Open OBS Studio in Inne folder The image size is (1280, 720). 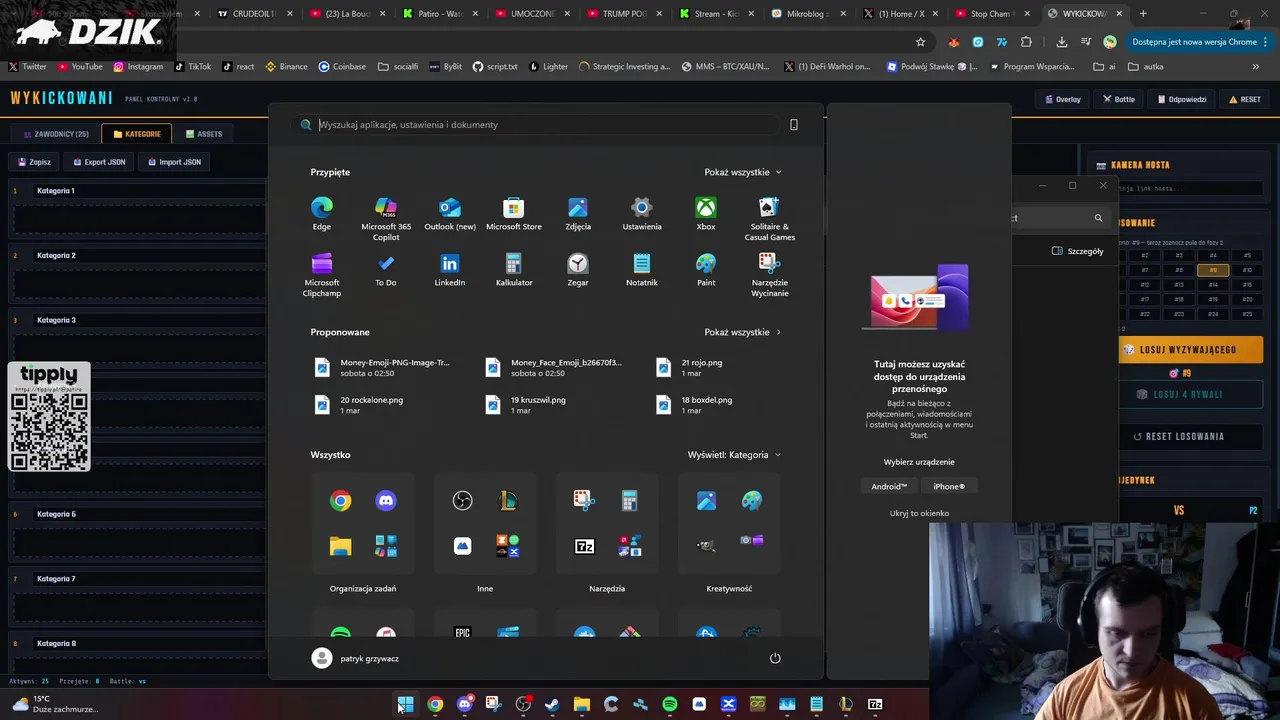pos(462,501)
